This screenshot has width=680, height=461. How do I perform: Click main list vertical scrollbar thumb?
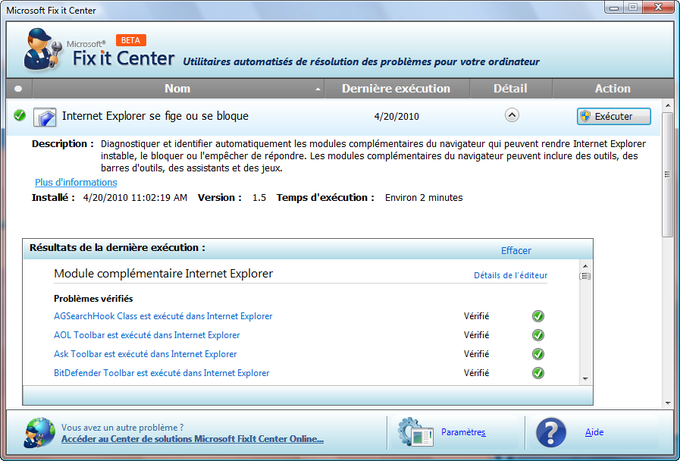pyautogui.click(x=667, y=174)
